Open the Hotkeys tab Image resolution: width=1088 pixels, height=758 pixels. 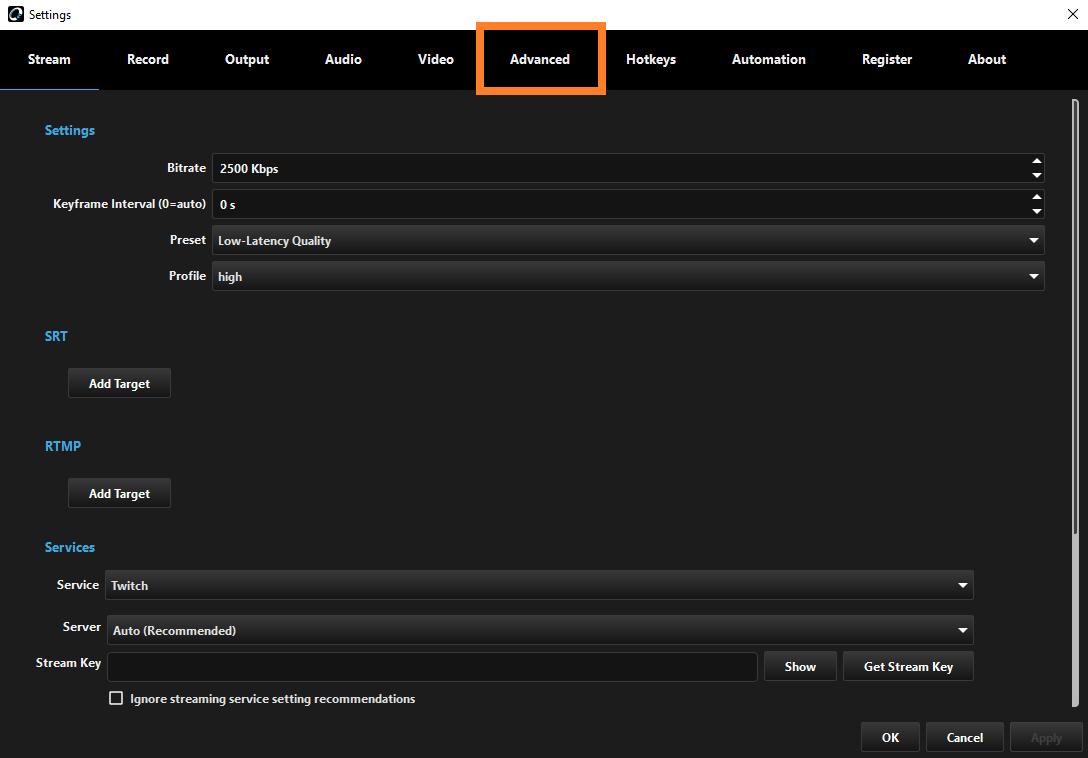[x=651, y=60]
